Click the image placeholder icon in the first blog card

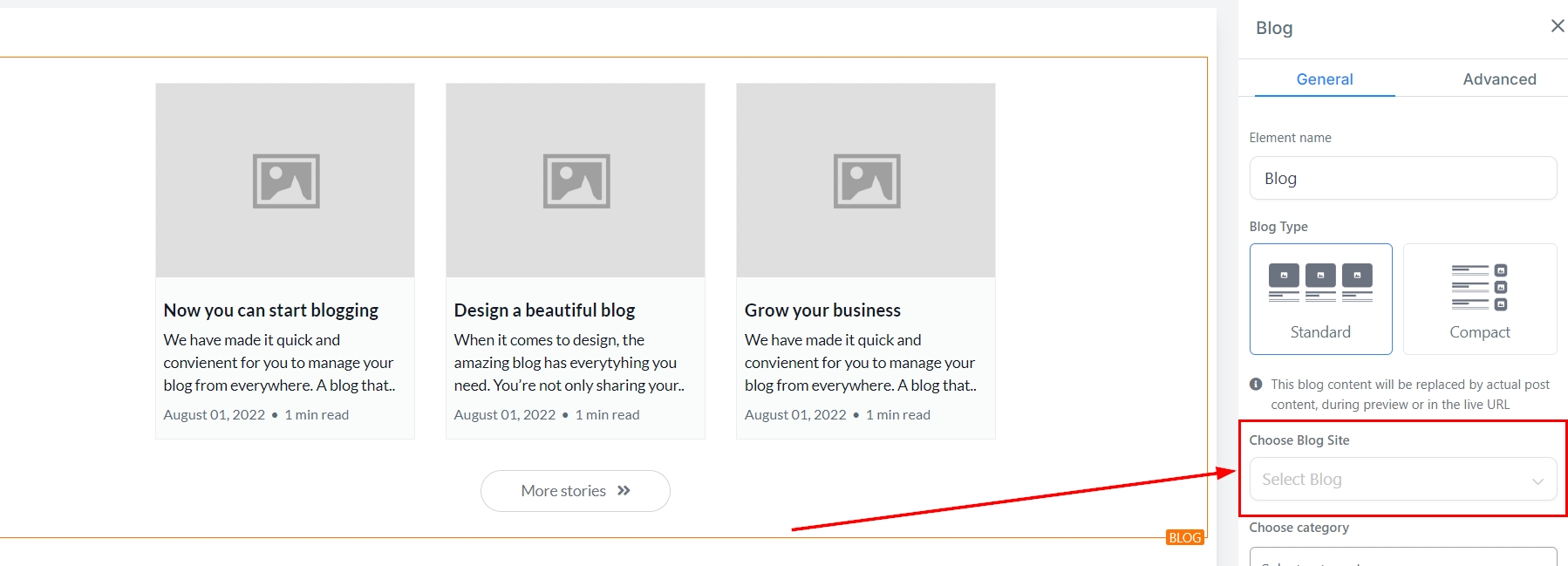tap(286, 181)
